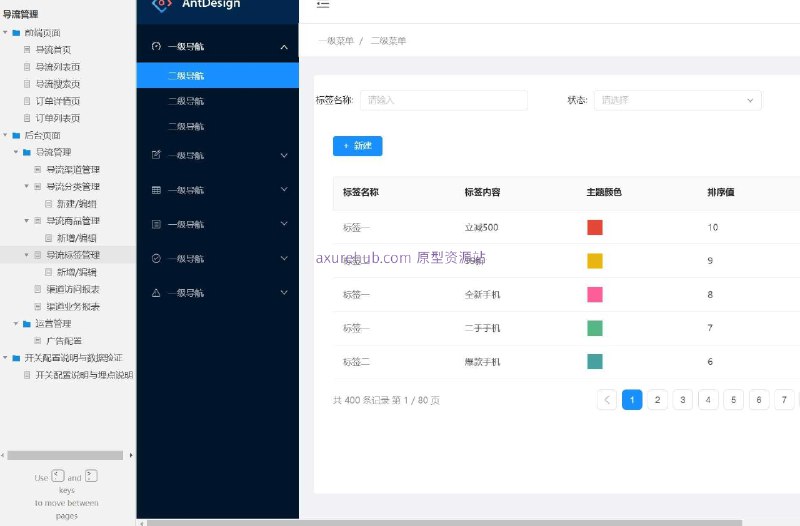800x526 pixels.
Task: Click the 全新手机 table cell
Action: 482,294
